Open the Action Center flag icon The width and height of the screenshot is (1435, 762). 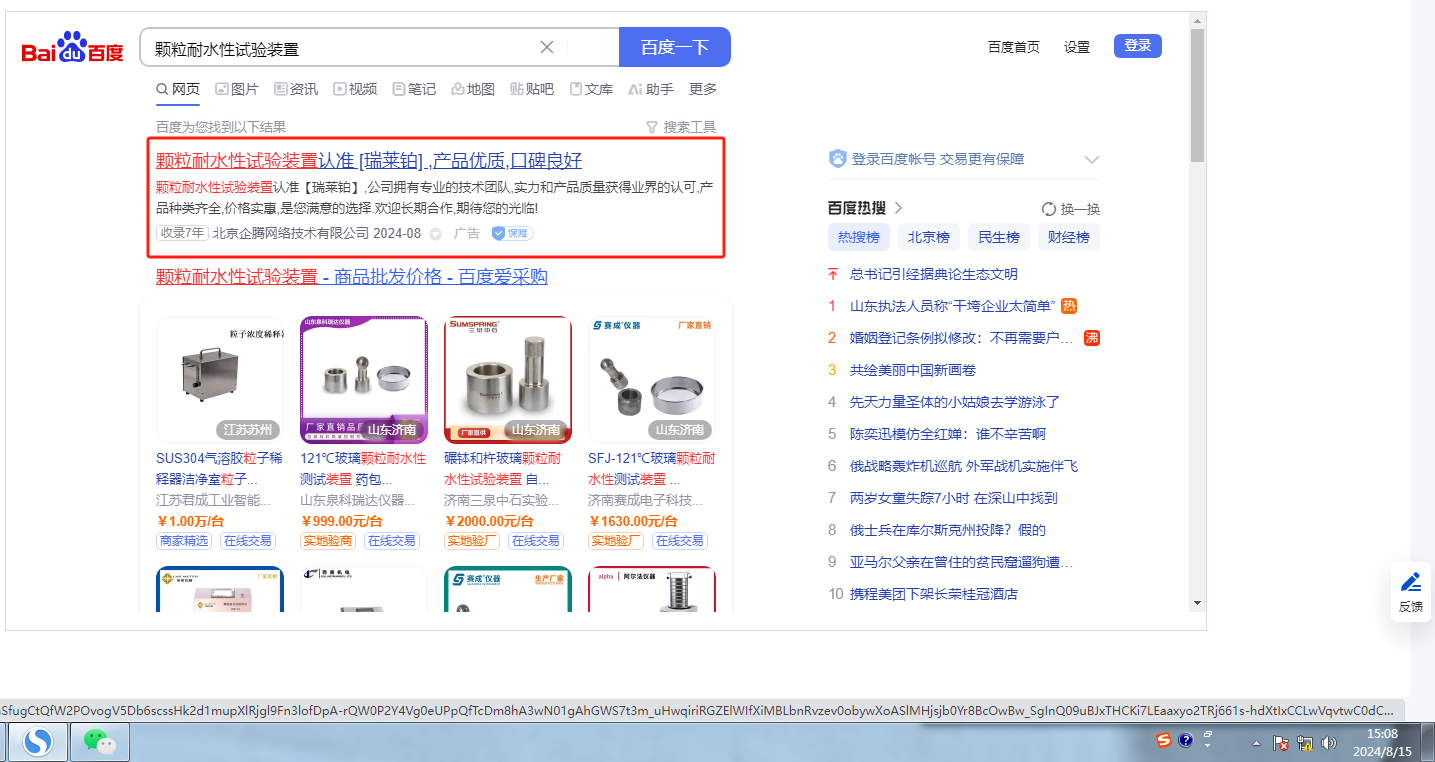pyautogui.click(x=1280, y=743)
